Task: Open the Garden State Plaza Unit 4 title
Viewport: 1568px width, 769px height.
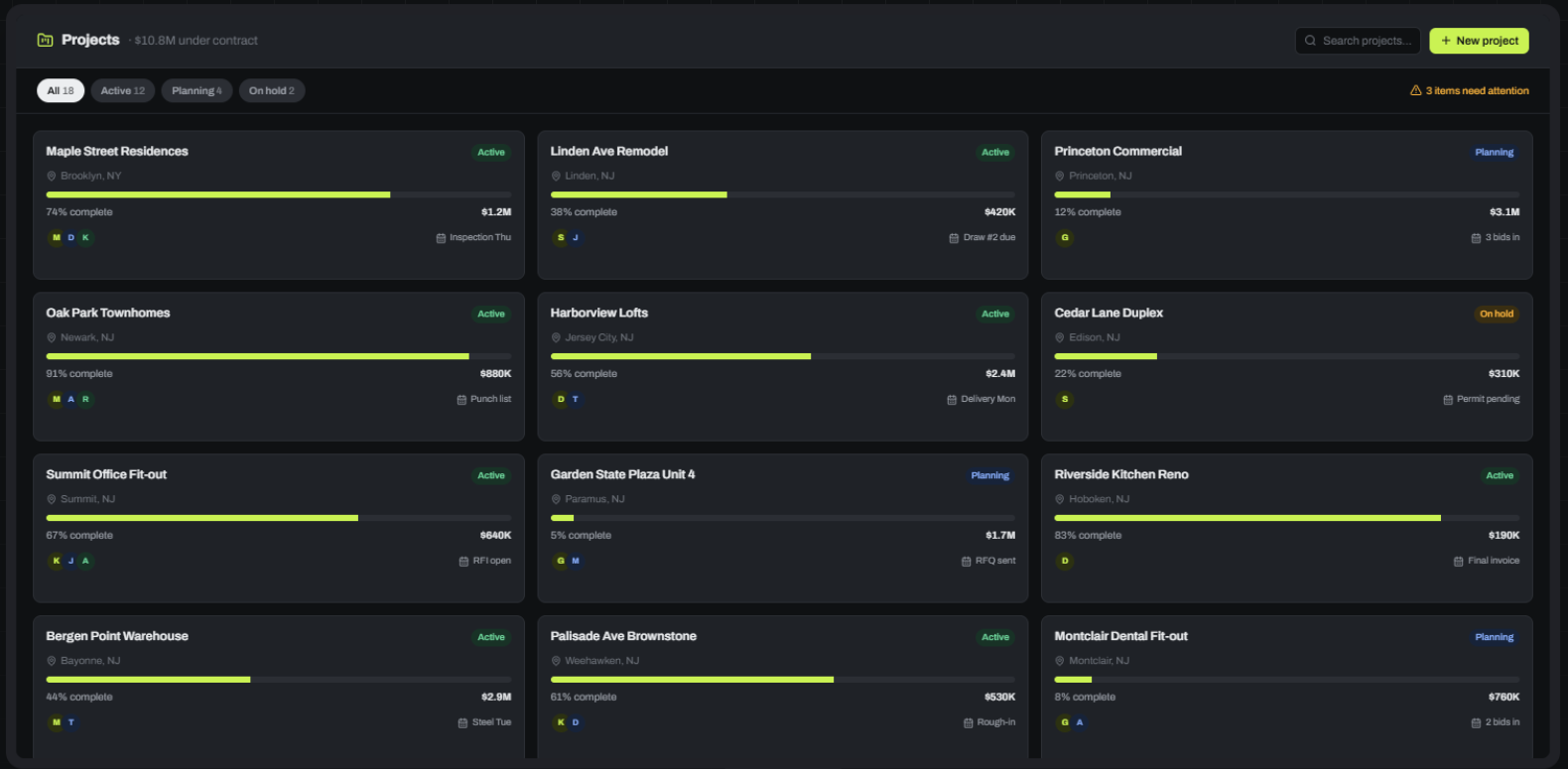Action: coord(623,475)
